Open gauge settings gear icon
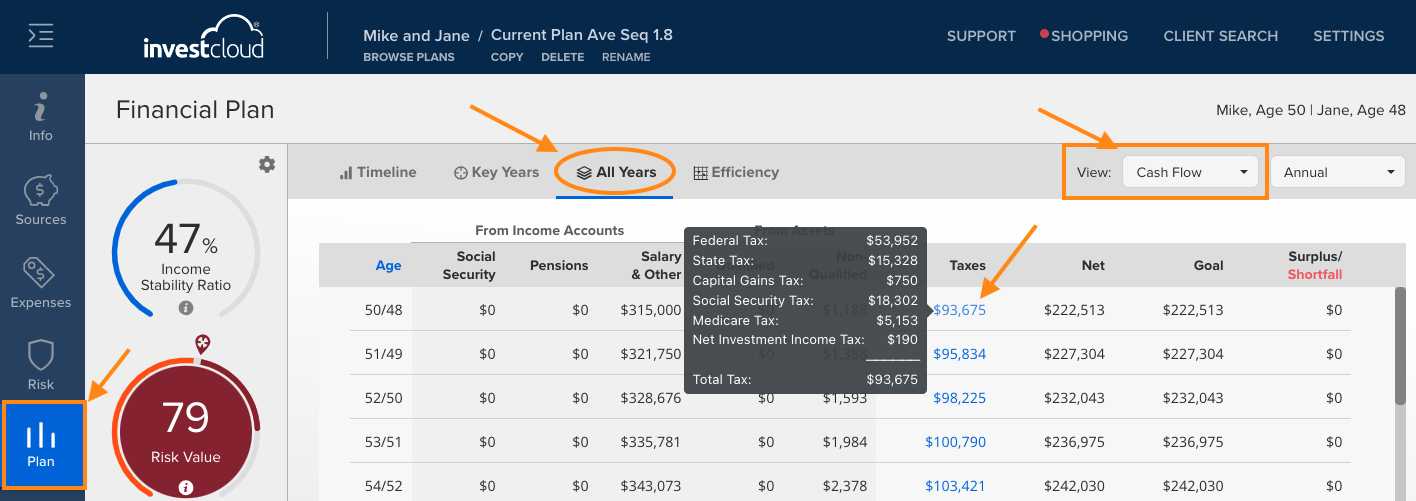This screenshot has height=501, width=1416. coord(267,165)
